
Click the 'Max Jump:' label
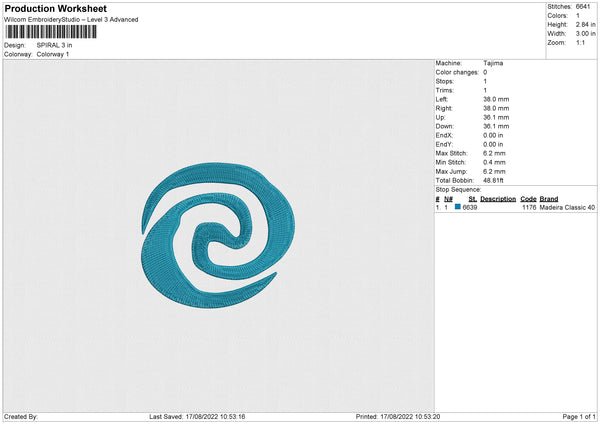tap(452, 171)
